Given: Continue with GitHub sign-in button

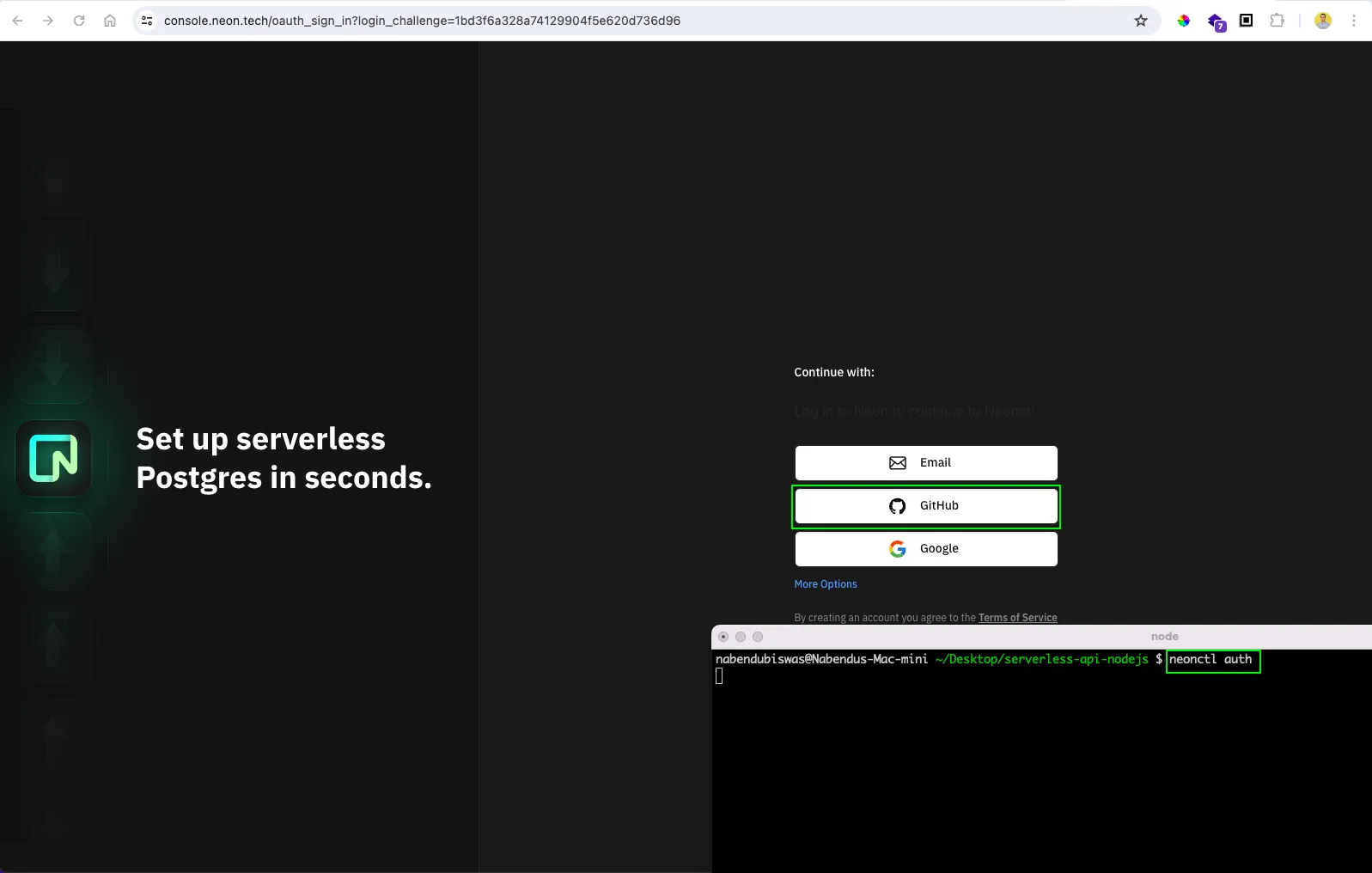Looking at the screenshot, I should tap(926, 506).
